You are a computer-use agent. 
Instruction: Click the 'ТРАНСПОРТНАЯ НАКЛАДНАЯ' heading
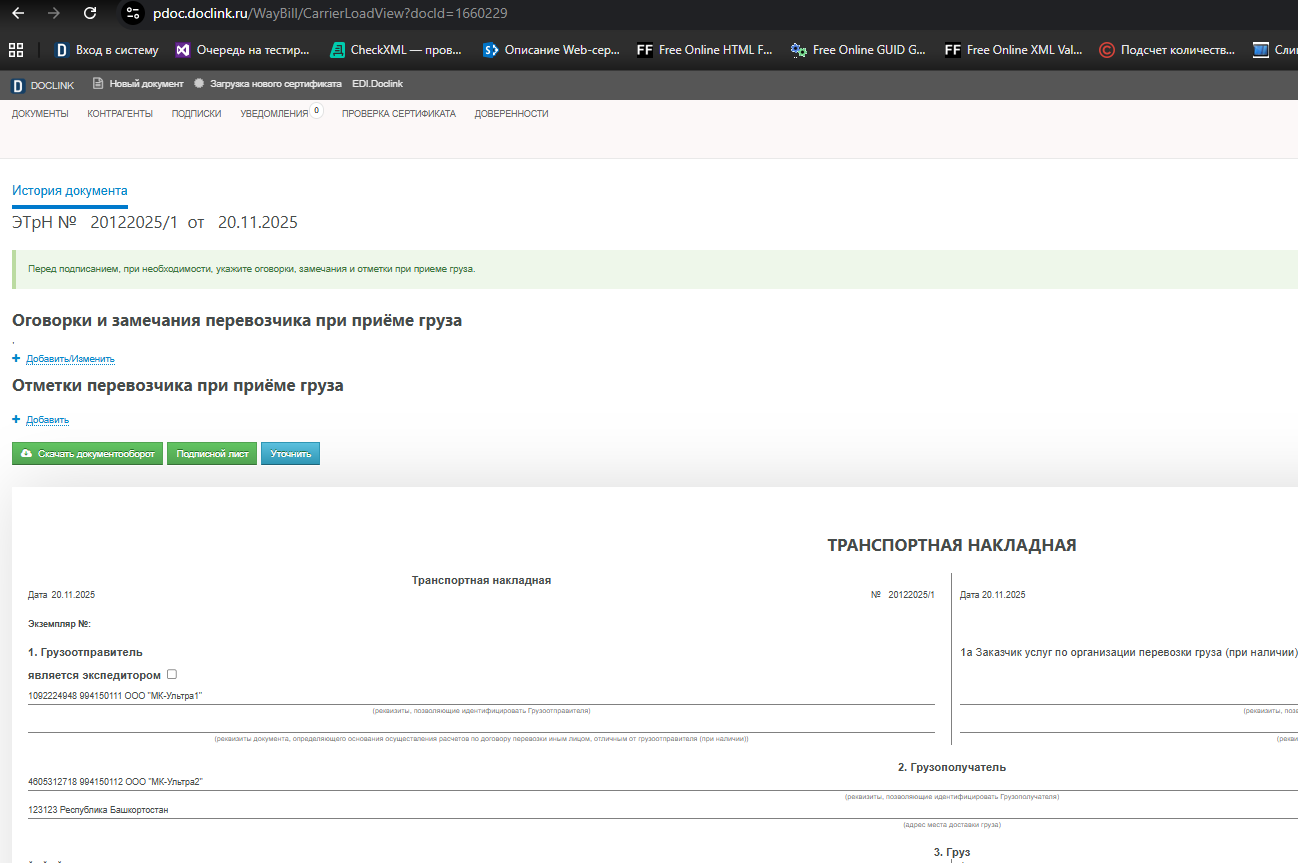pos(952,545)
